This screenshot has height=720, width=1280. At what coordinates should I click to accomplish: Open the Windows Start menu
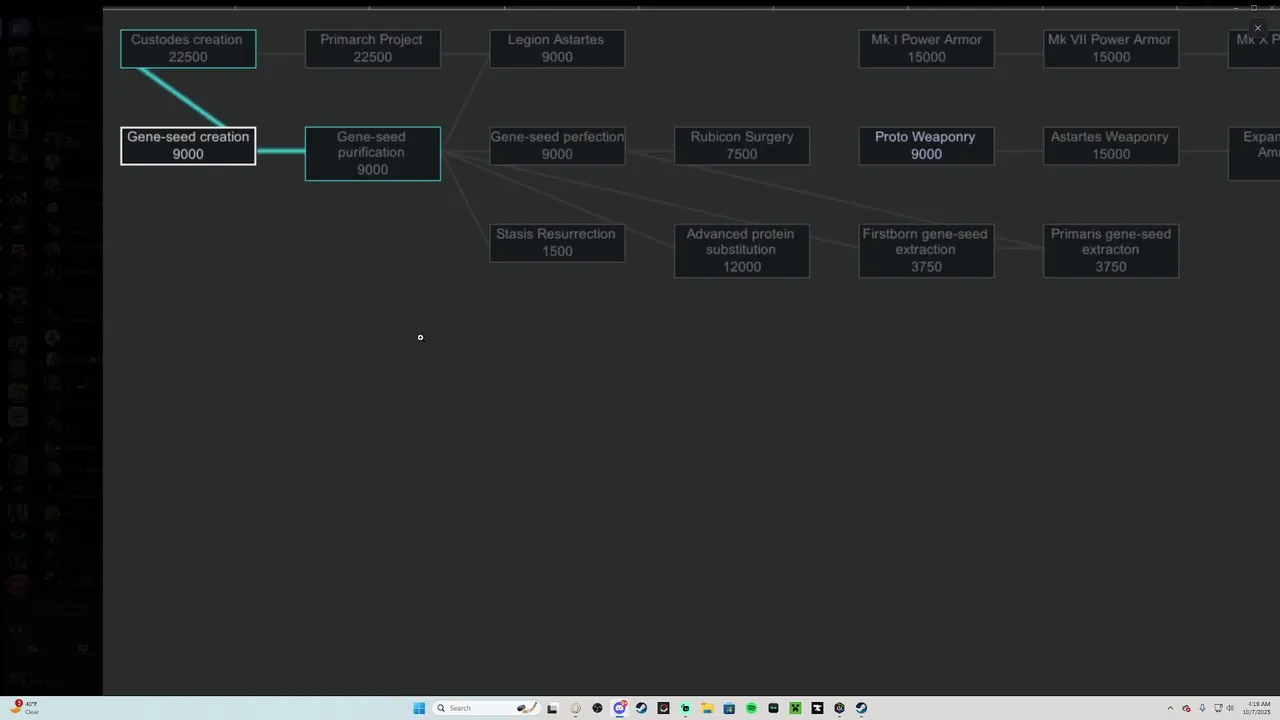pyautogui.click(x=419, y=708)
